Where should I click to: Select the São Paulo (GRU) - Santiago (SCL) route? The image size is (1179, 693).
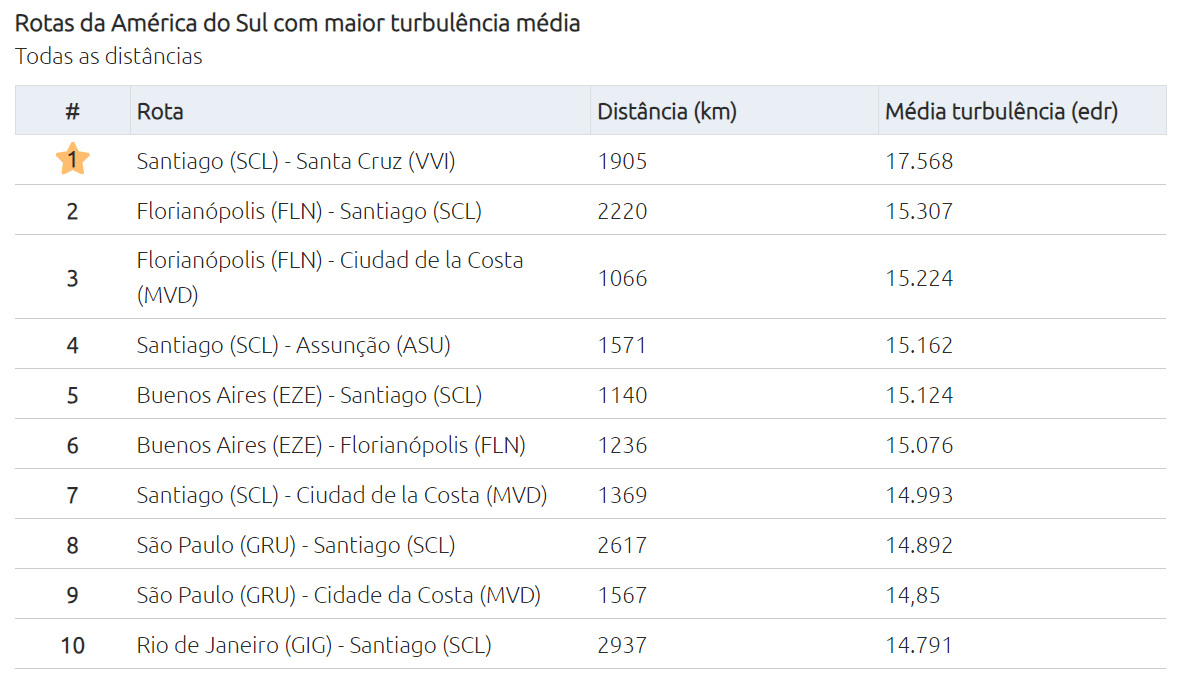click(x=296, y=545)
